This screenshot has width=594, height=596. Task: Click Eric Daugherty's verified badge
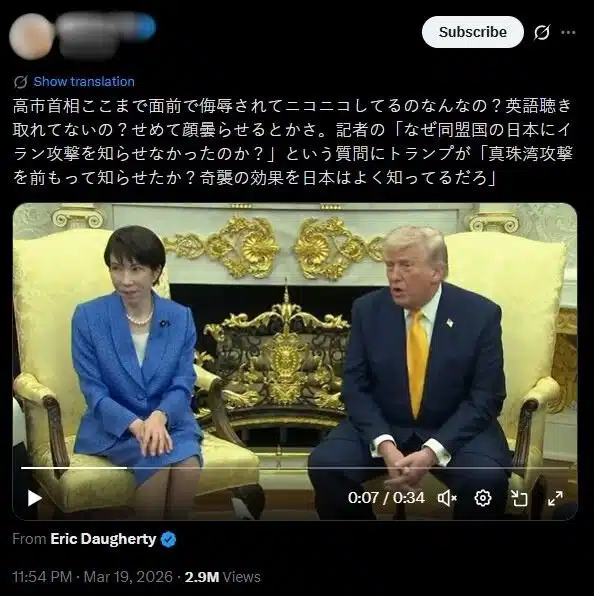168,539
